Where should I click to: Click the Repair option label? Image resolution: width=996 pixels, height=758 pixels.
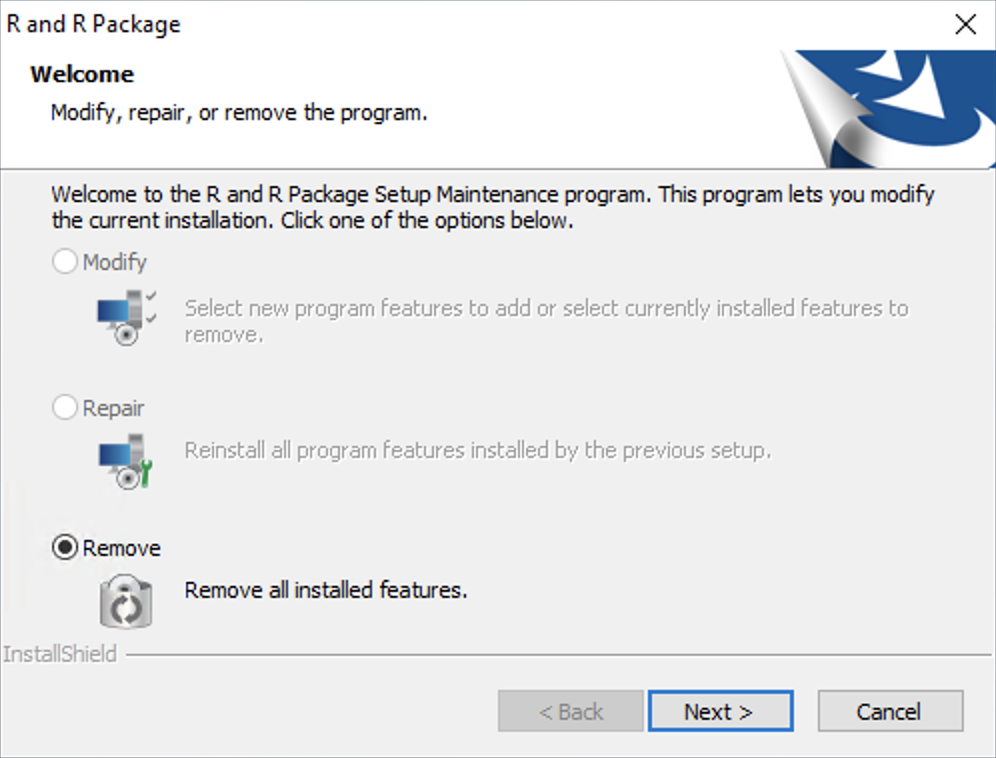(x=114, y=408)
